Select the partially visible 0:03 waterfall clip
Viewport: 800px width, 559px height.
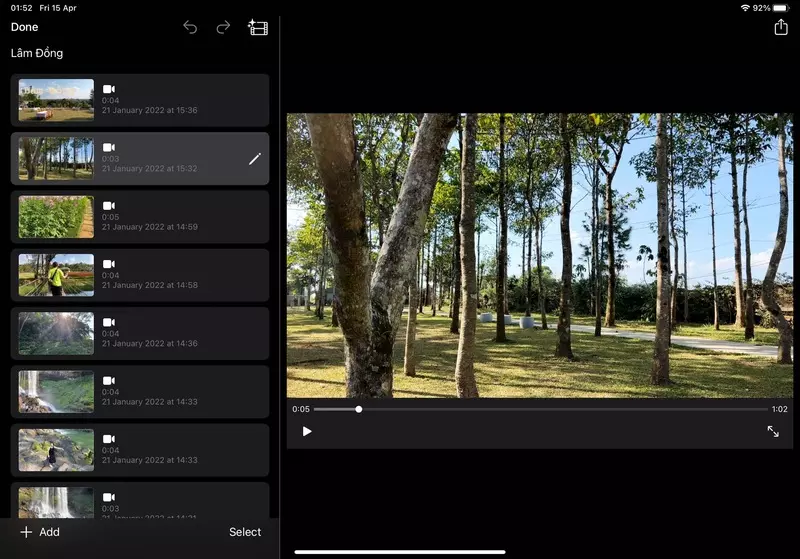[140, 501]
